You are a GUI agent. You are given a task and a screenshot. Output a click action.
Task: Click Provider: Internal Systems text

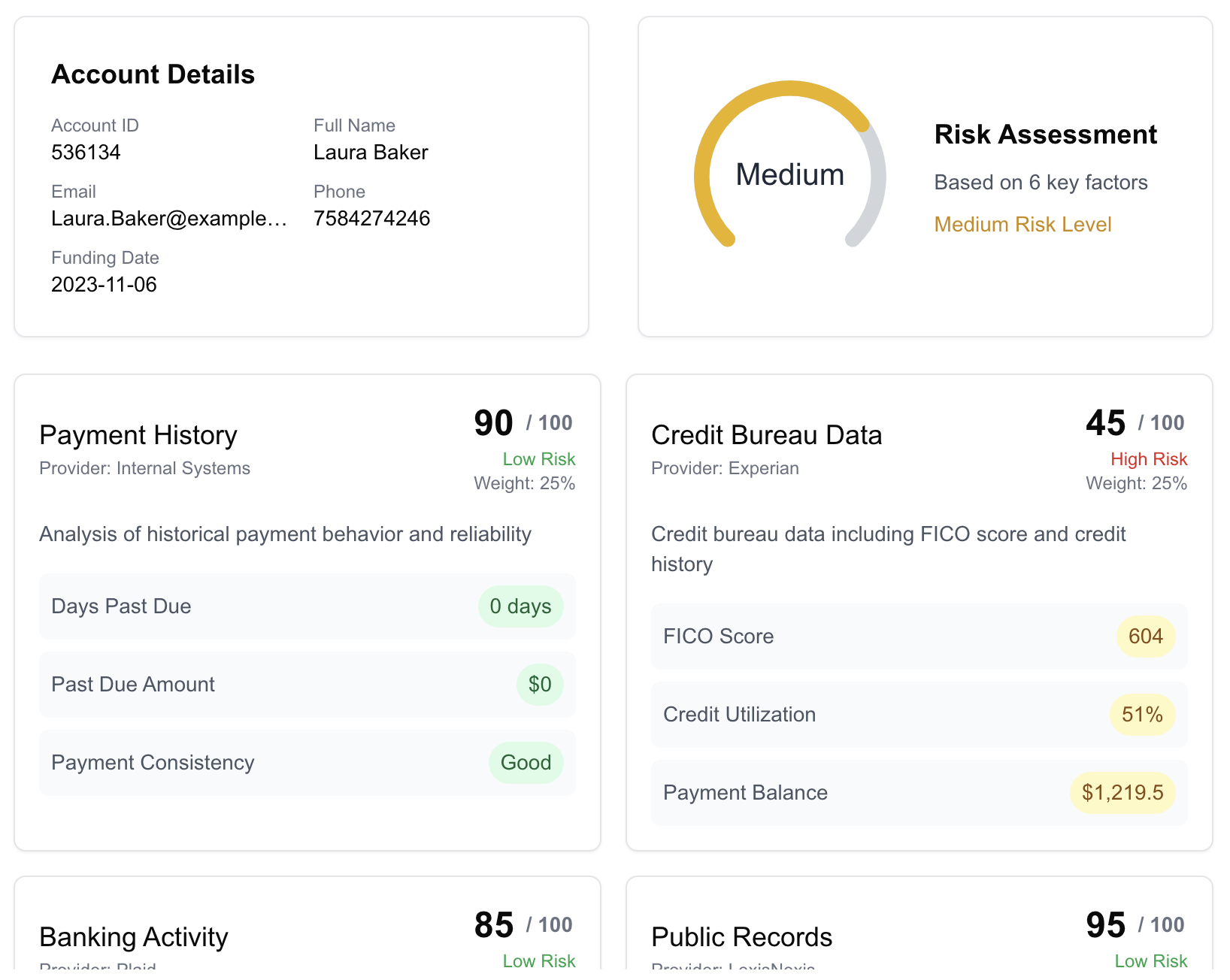[x=144, y=468]
